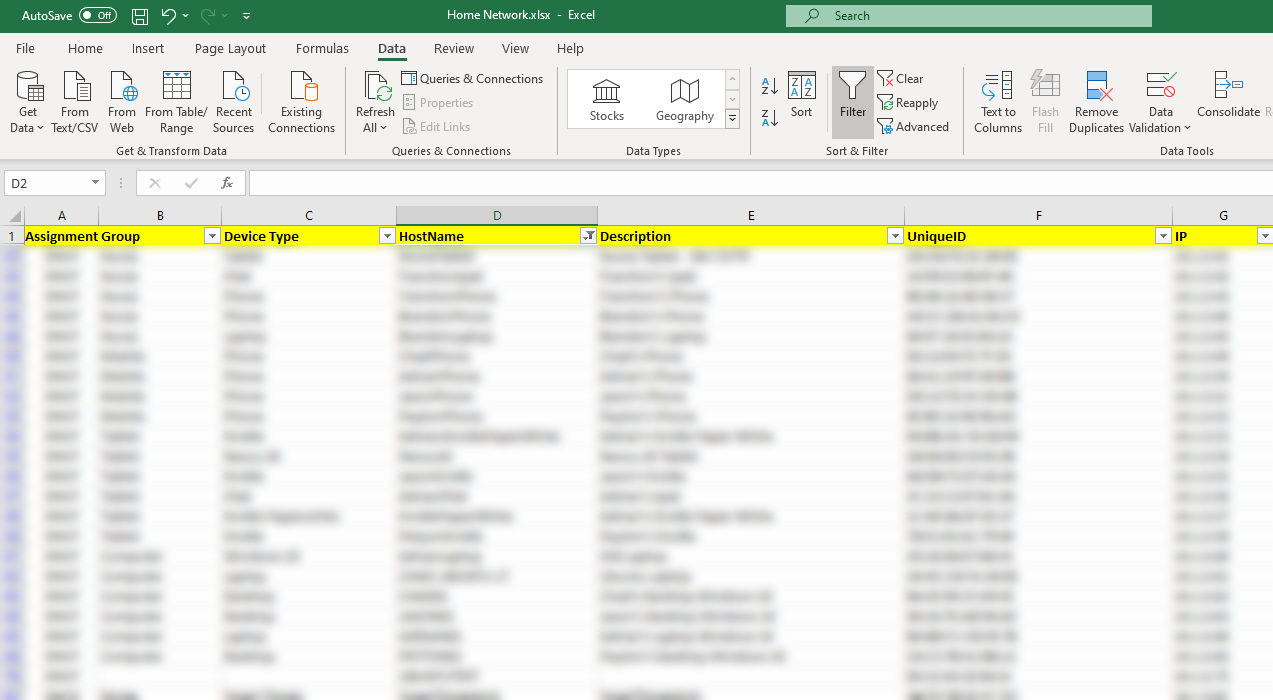Image resolution: width=1273 pixels, height=700 pixels.
Task: Open the custom Sort dialog
Action: 801,98
